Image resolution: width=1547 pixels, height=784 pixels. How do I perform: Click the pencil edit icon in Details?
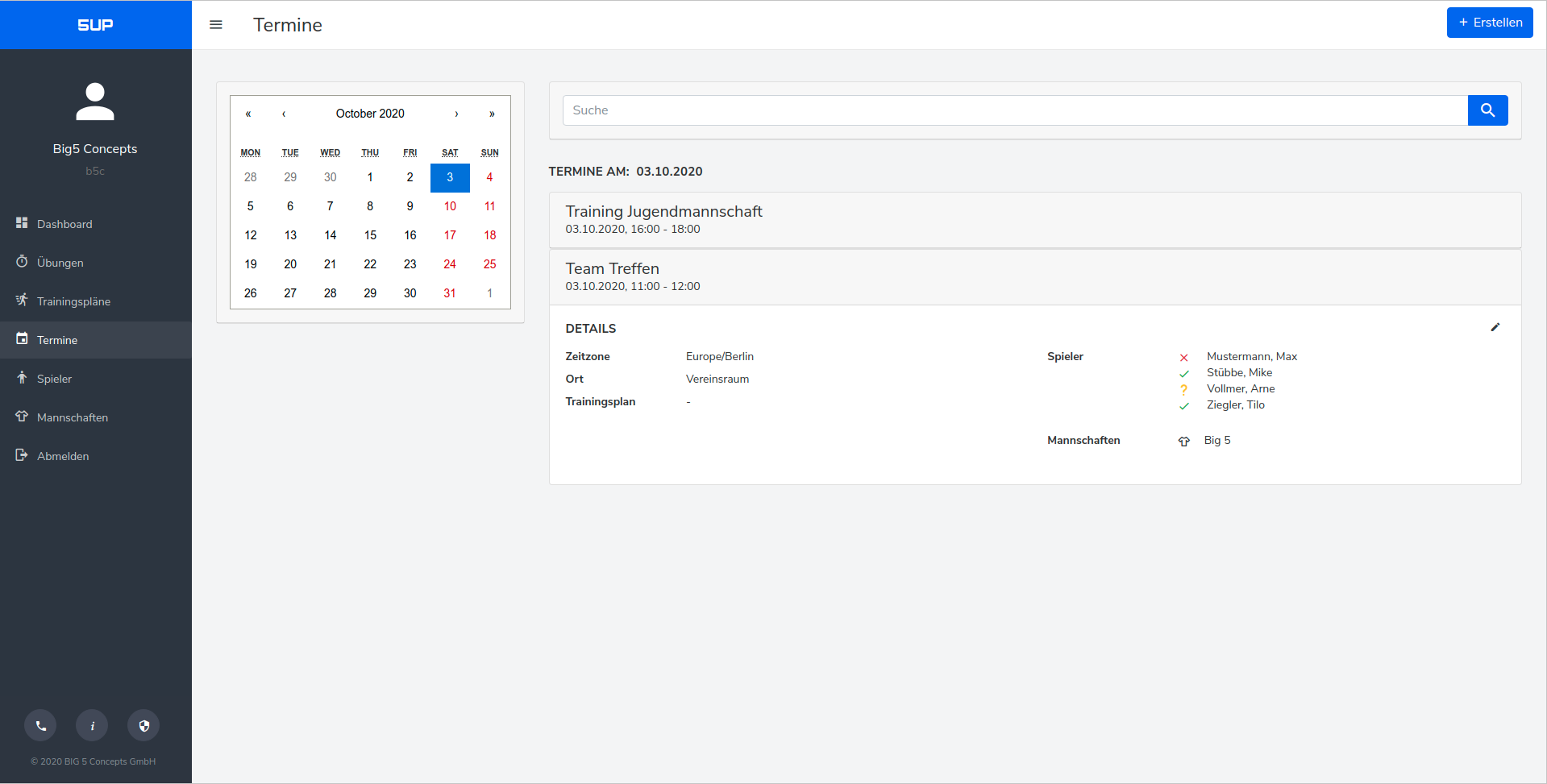coord(1495,327)
